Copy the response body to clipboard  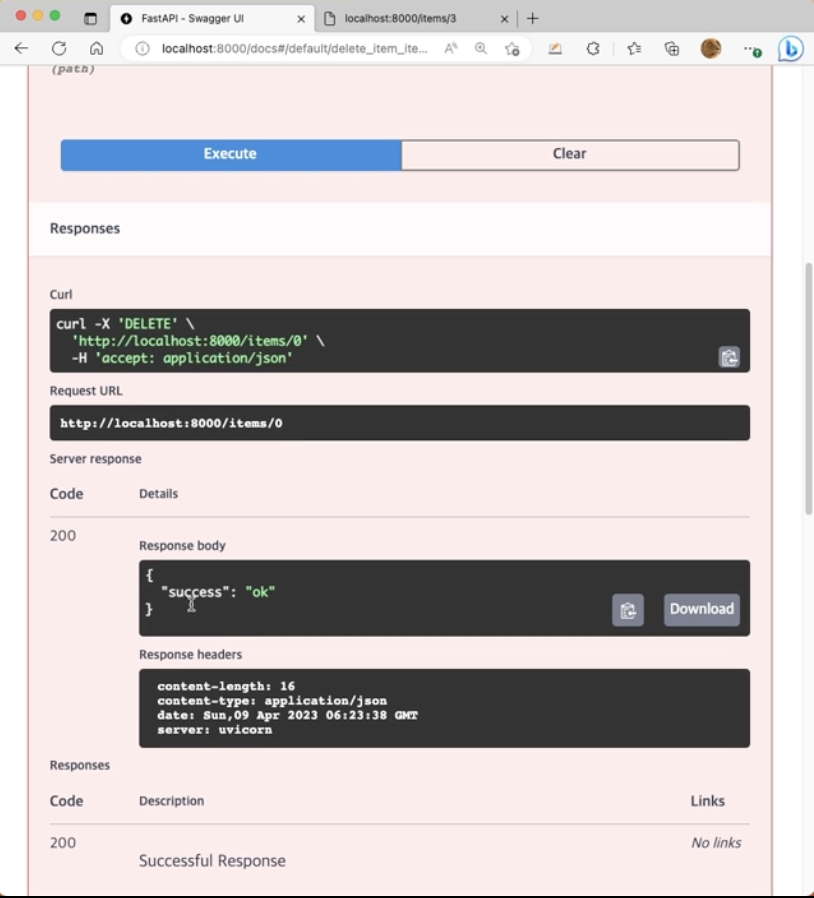point(628,610)
